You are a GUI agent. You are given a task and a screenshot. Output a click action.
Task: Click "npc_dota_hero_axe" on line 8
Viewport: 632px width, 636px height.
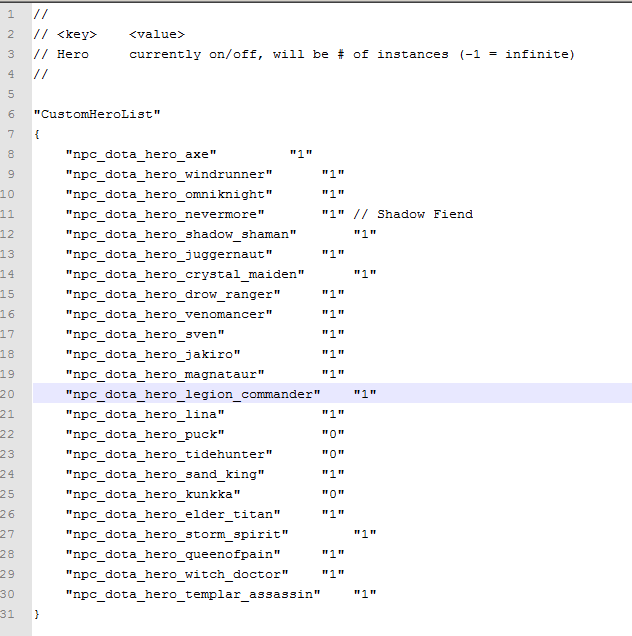click(141, 154)
